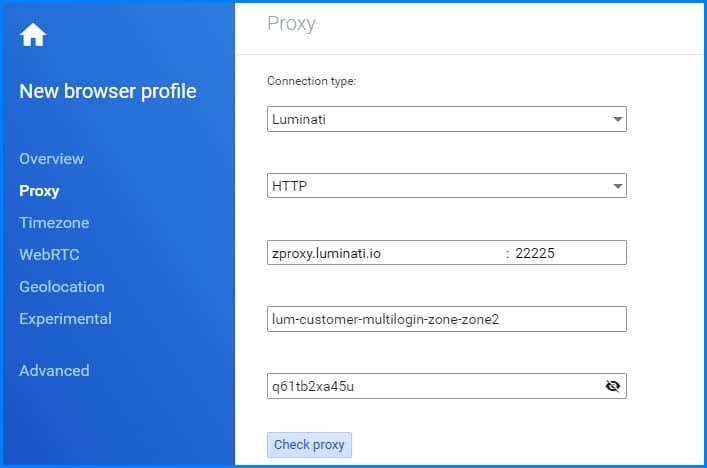This screenshot has height=468, width=707.
Task: Toggle password visibility eye icon
Action: point(612,386)
